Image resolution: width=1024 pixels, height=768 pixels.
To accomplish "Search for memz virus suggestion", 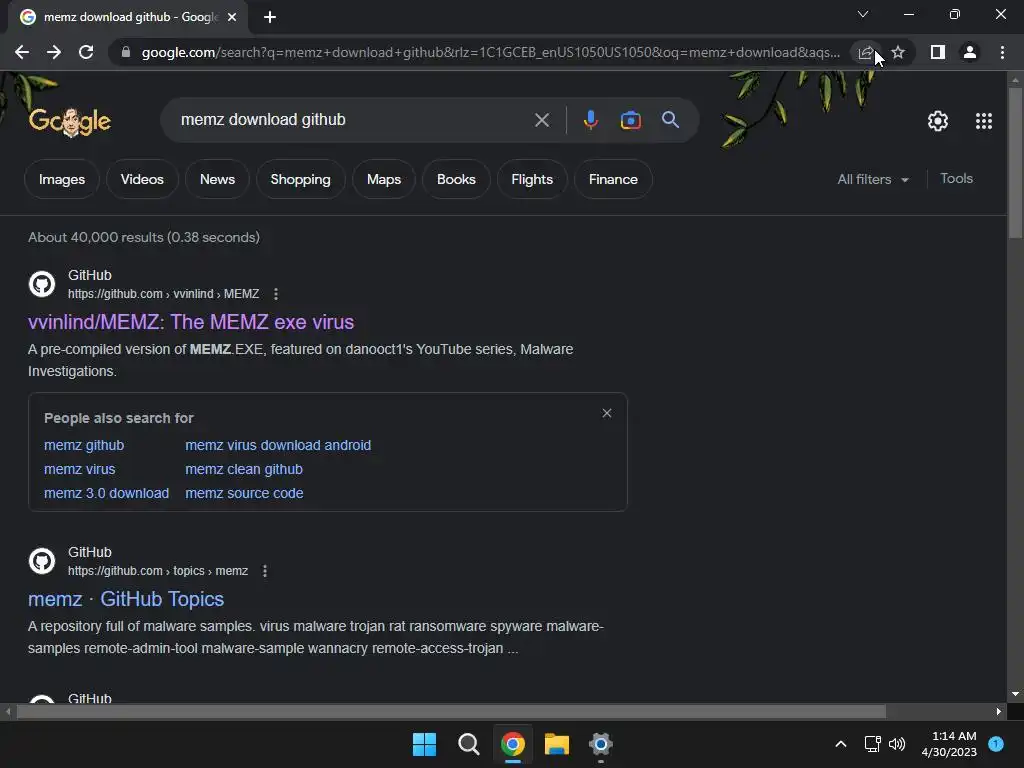I will point(79,470).
